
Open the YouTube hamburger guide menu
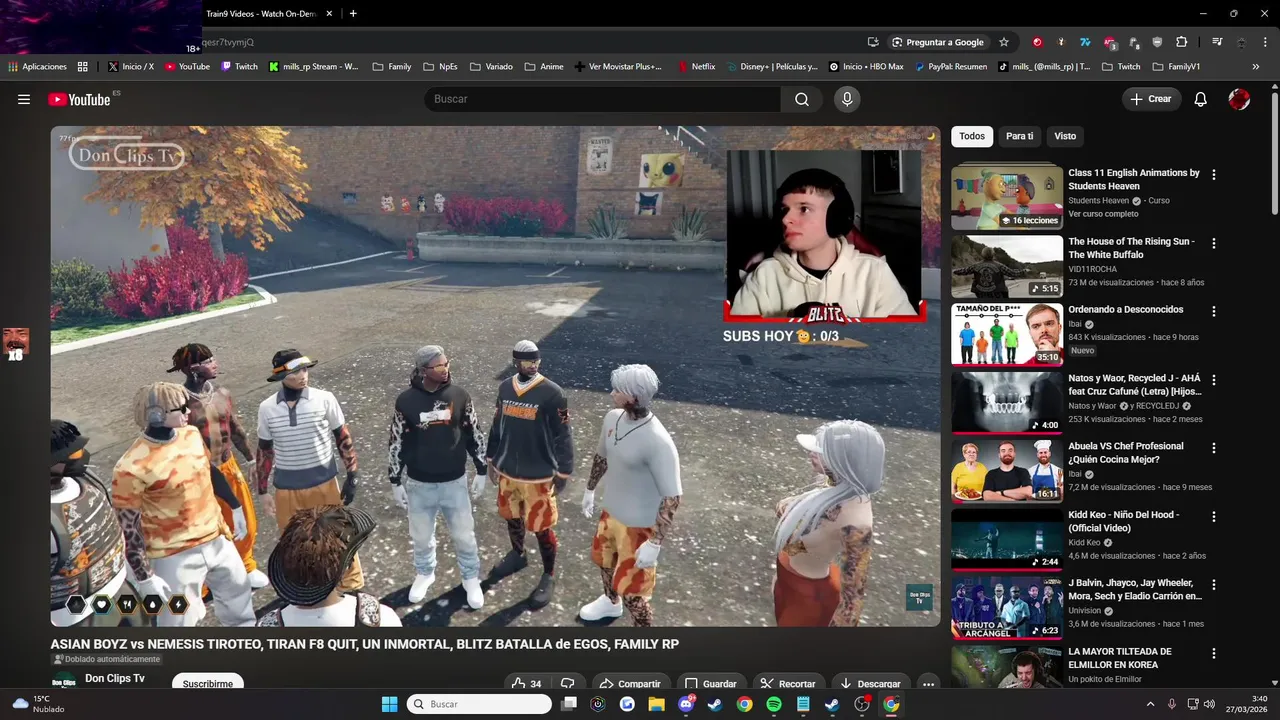24,99
